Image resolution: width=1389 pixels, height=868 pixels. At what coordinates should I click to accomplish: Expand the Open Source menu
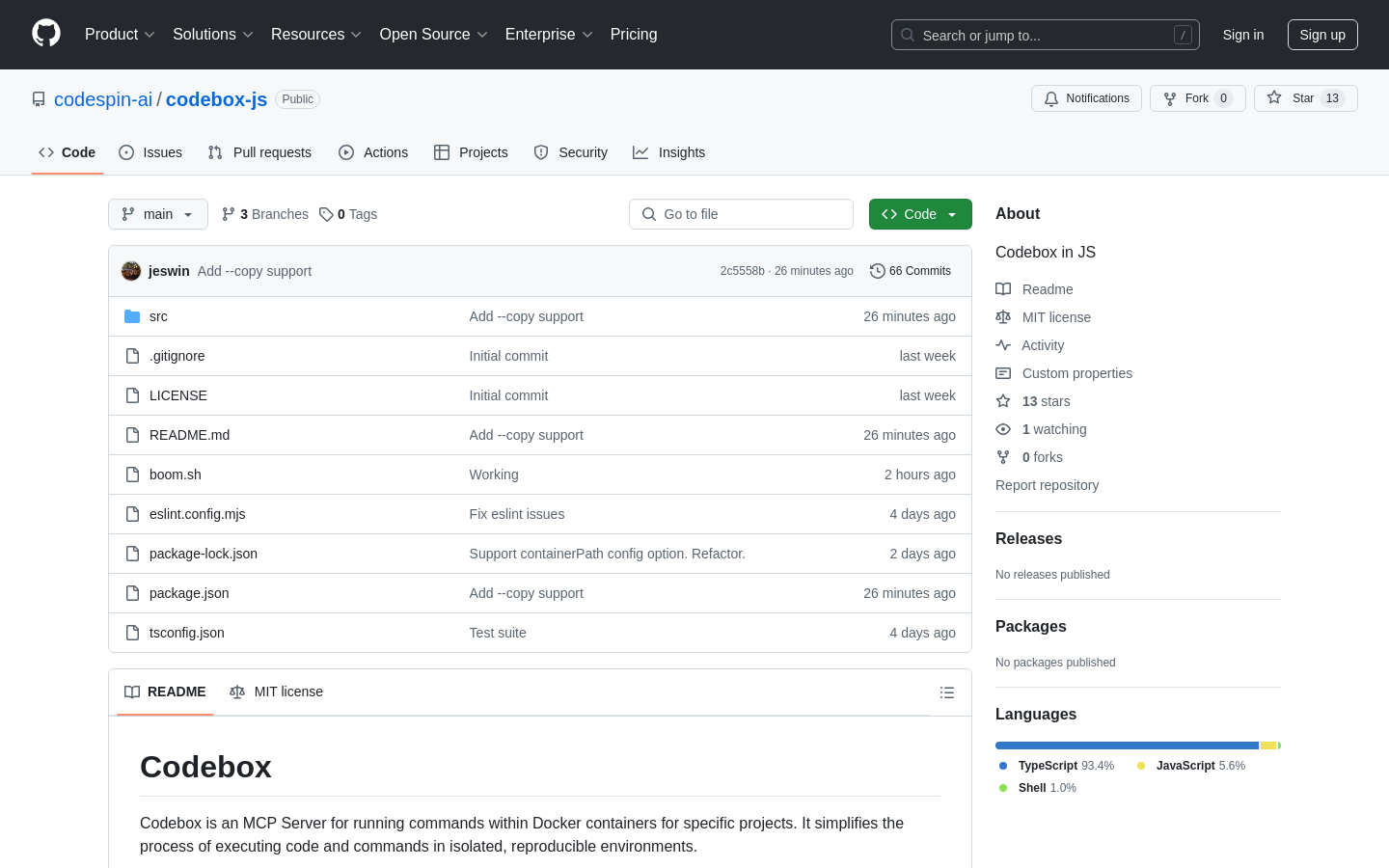pyautogui.click(x=434, y=35)
